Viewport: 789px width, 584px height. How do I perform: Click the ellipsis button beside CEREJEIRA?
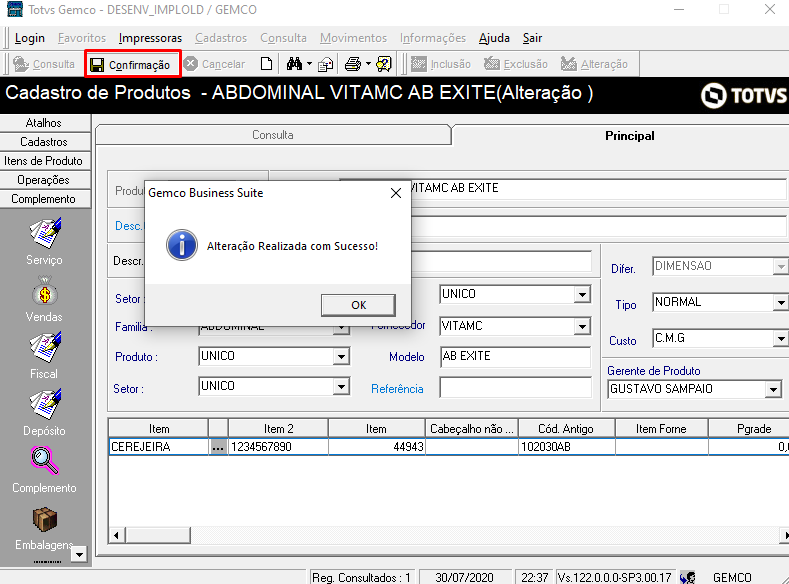(218, 447)
